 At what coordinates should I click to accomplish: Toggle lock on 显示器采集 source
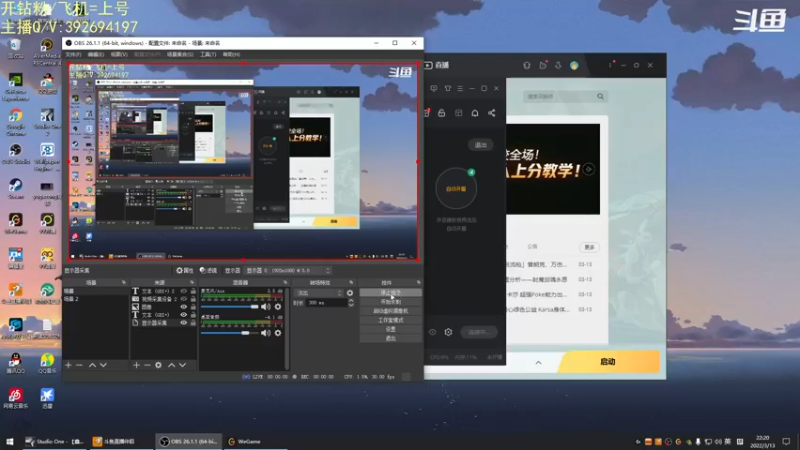193,322
